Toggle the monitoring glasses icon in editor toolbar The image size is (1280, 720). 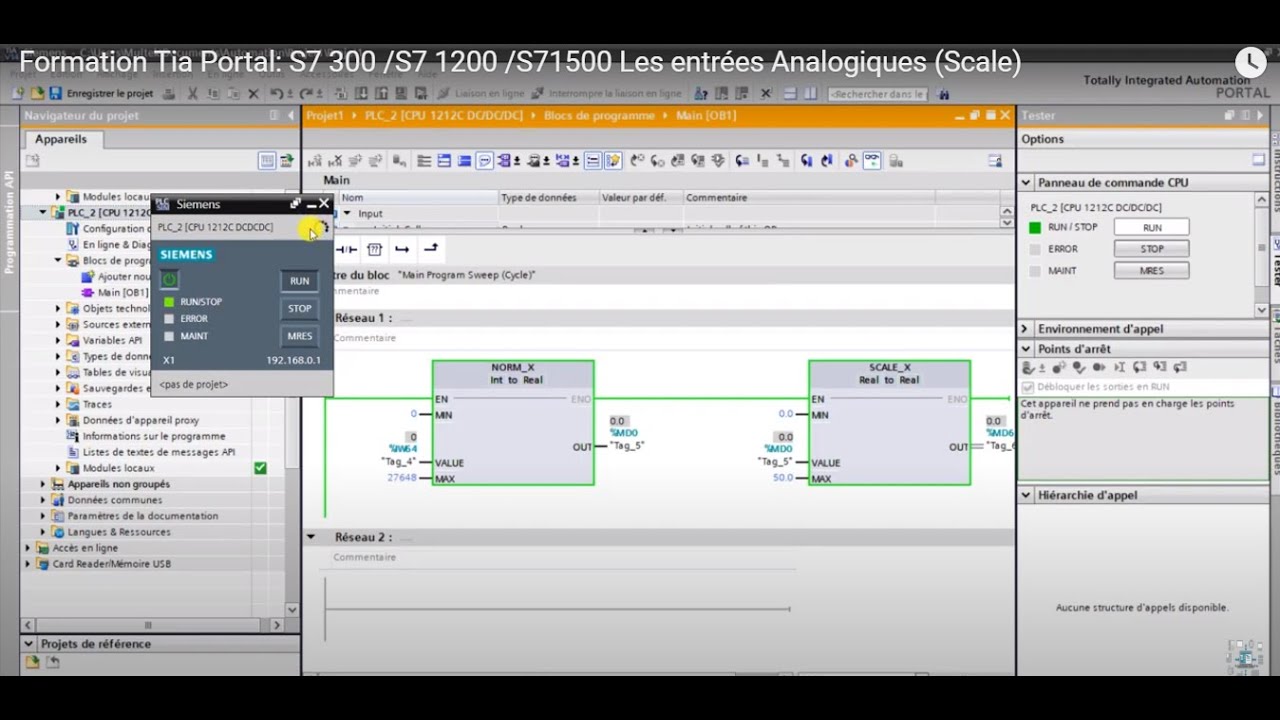(x=872, y=160)
